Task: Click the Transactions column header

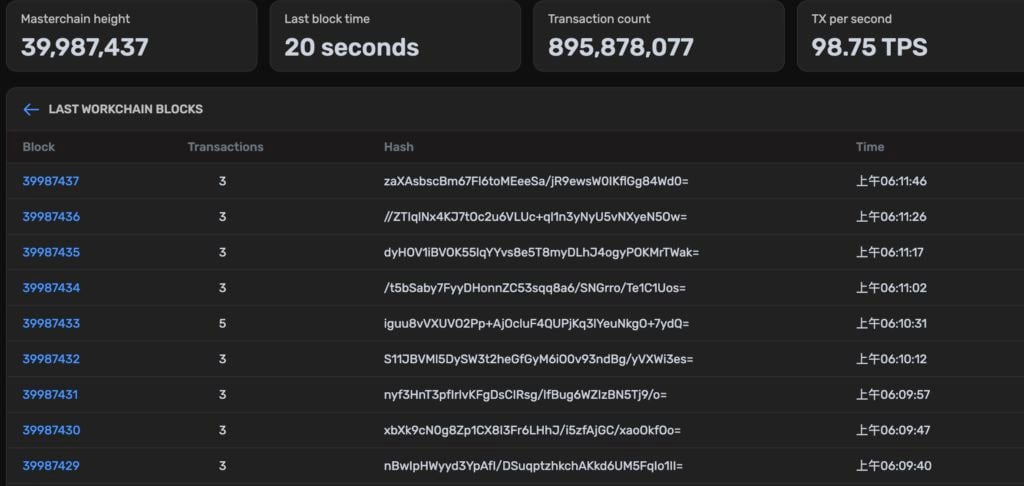Action: [225, 147]
